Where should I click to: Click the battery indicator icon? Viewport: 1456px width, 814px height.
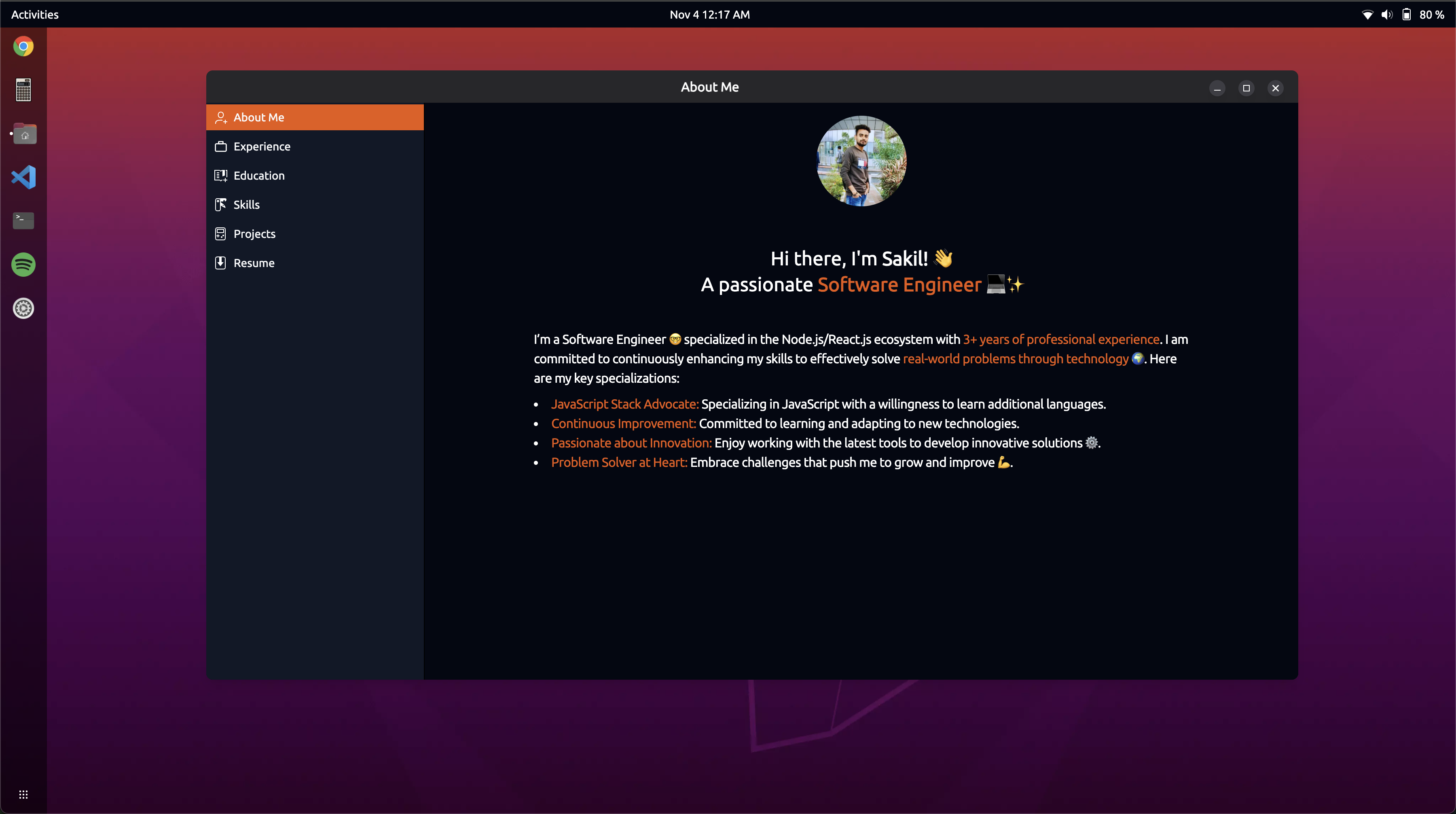[x=1407, y=15]
